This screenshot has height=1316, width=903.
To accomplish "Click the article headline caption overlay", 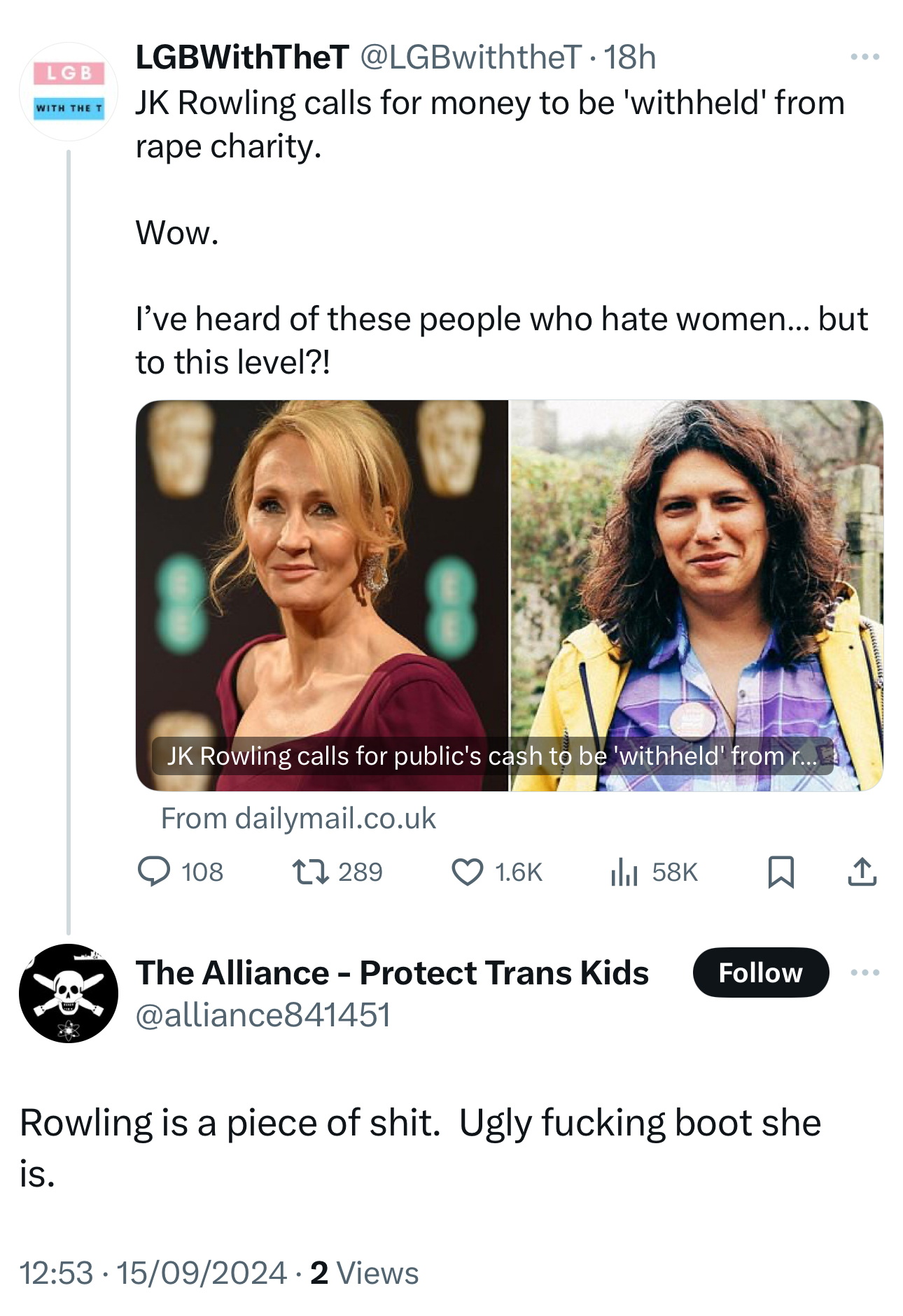I will [x=491, y=756].
